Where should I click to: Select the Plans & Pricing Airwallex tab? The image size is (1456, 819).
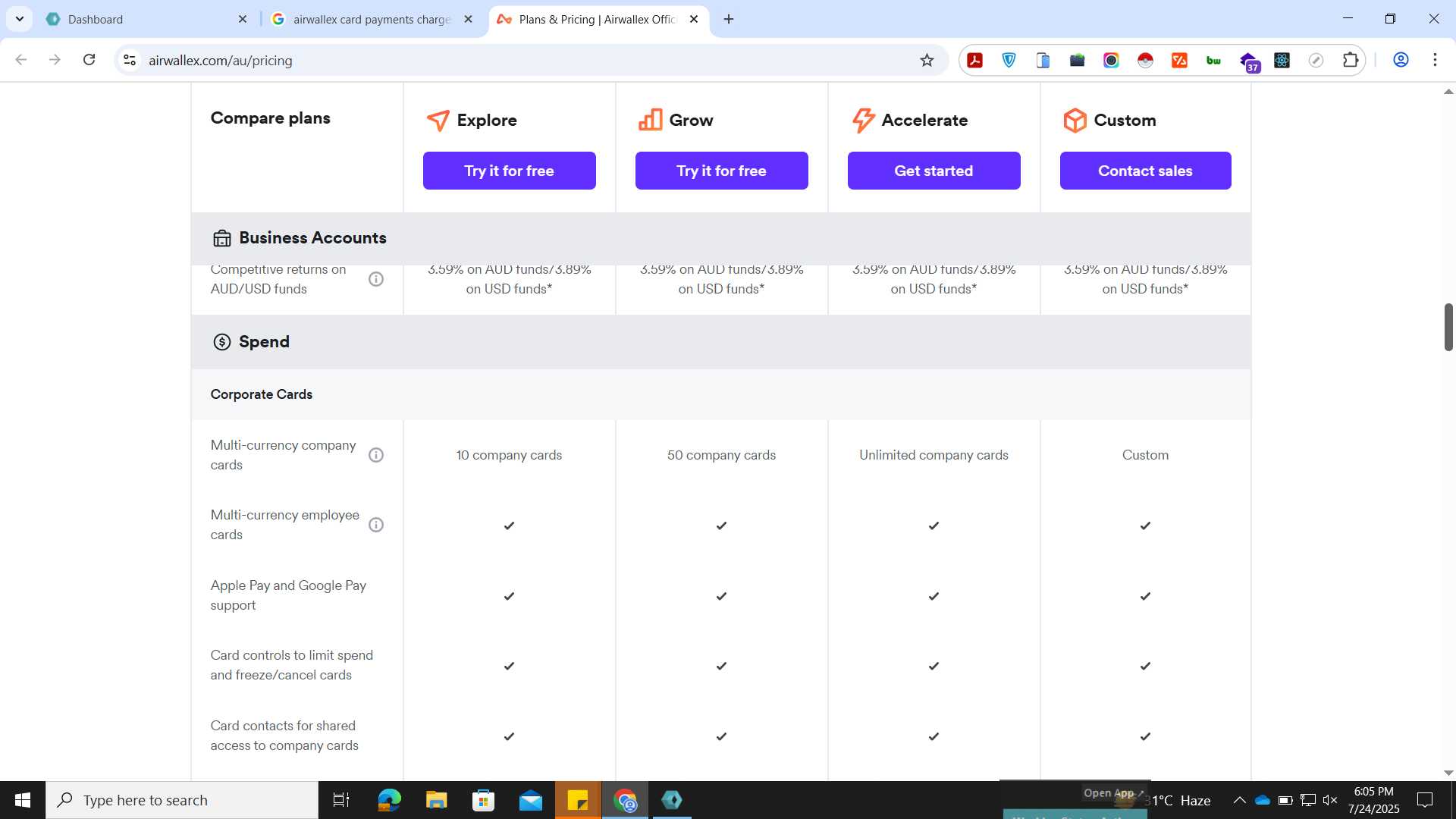pos(599,19)
